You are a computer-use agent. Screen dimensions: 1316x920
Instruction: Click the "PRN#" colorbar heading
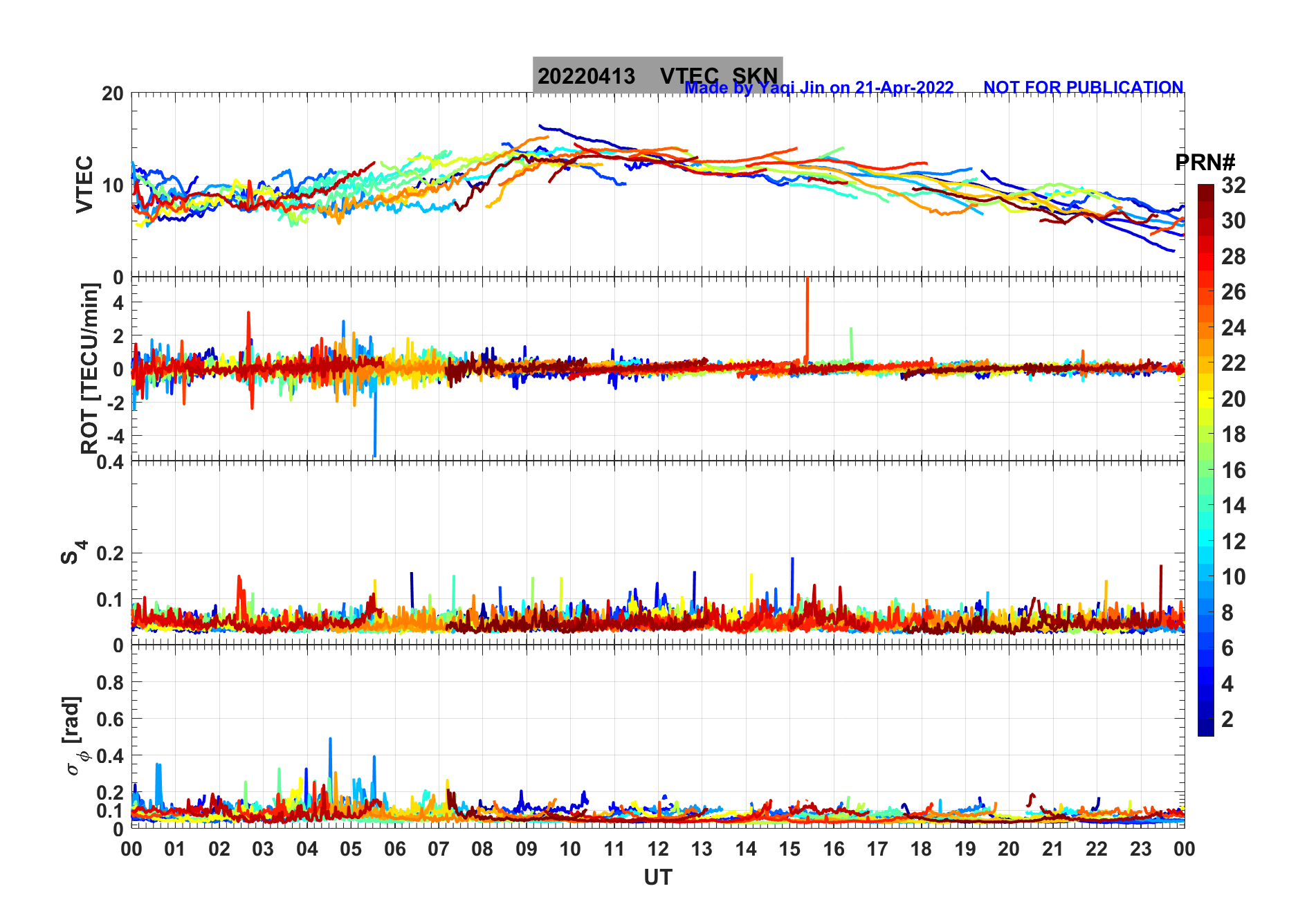click(1205, 163)
